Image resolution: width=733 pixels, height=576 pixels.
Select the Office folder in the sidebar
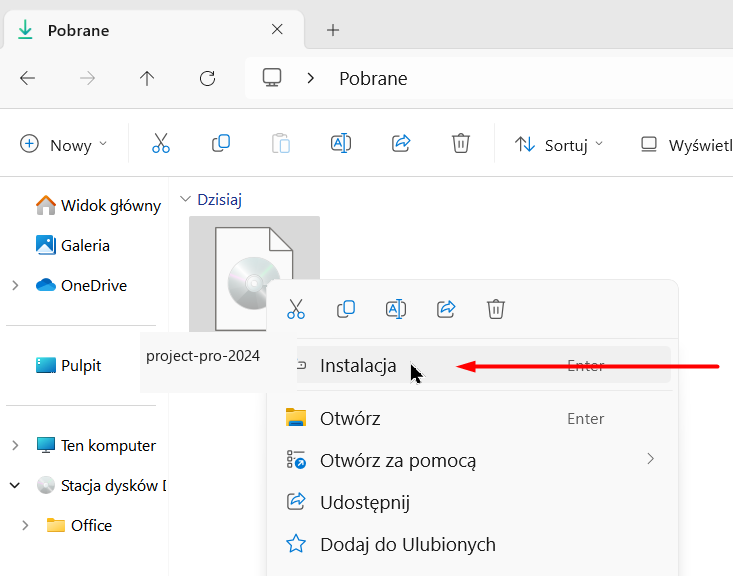79,525
